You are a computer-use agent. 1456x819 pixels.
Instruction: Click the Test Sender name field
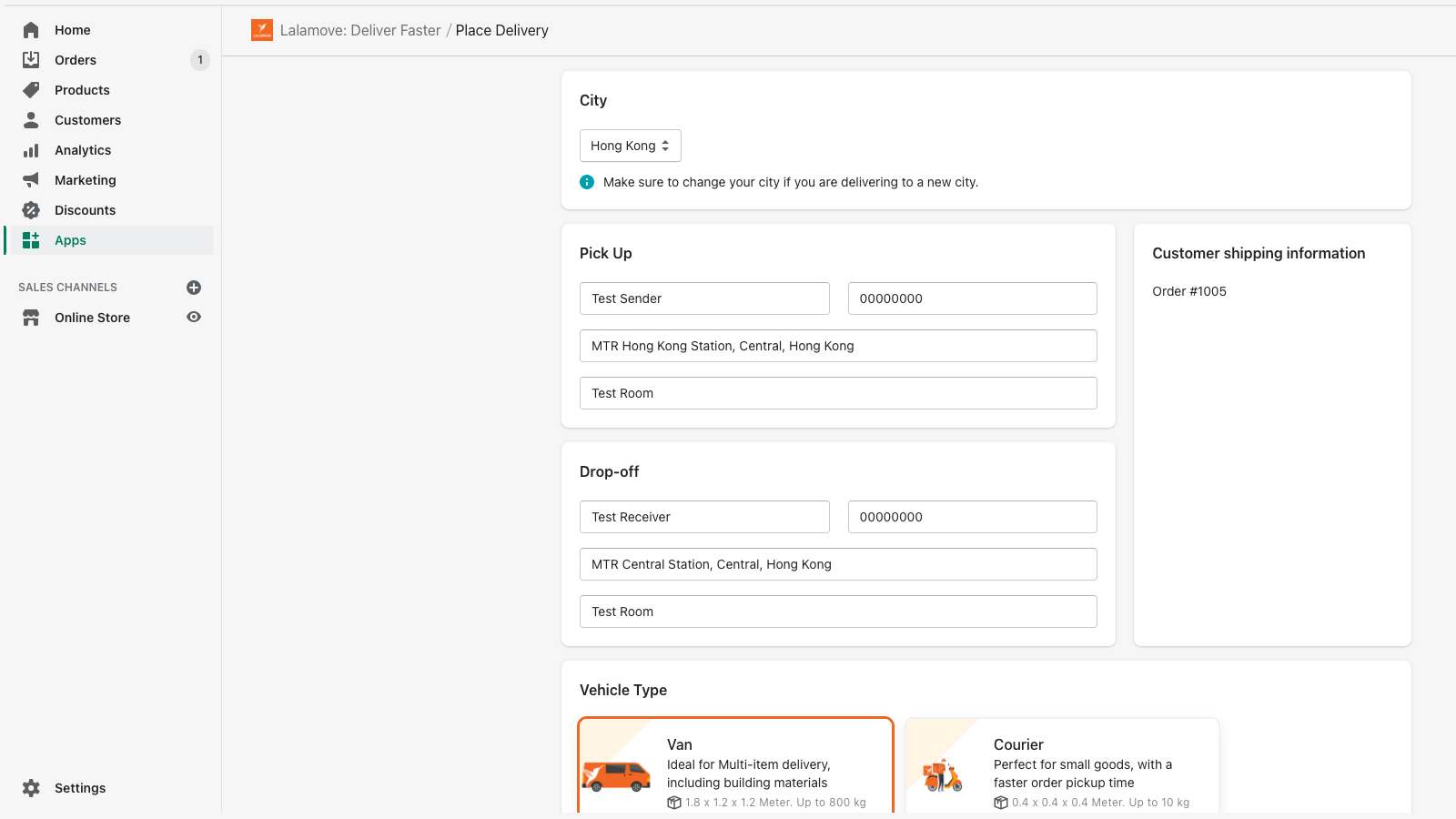click(704, 298)
